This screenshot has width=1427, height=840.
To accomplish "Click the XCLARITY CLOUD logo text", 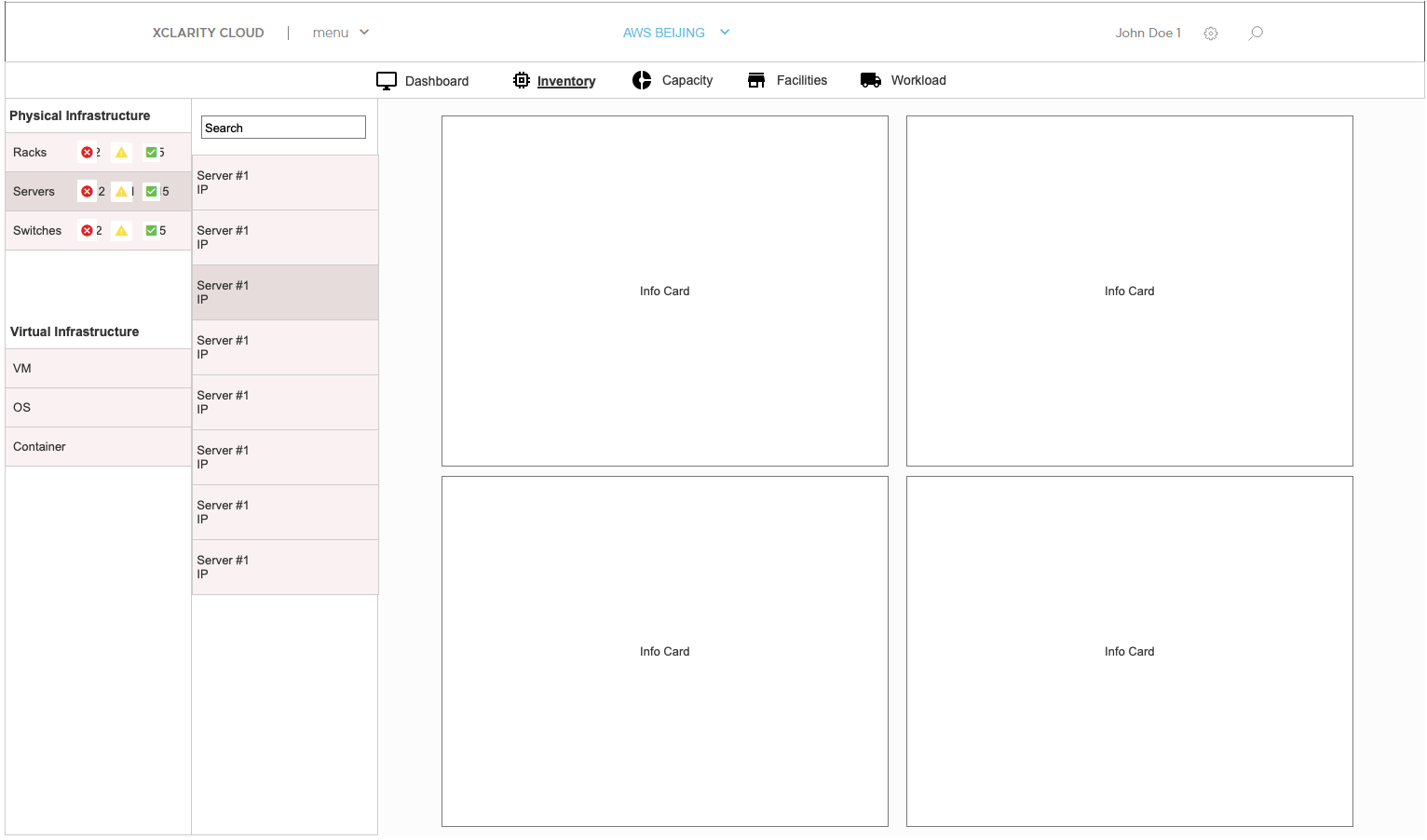I will click(x=208, y=33).
